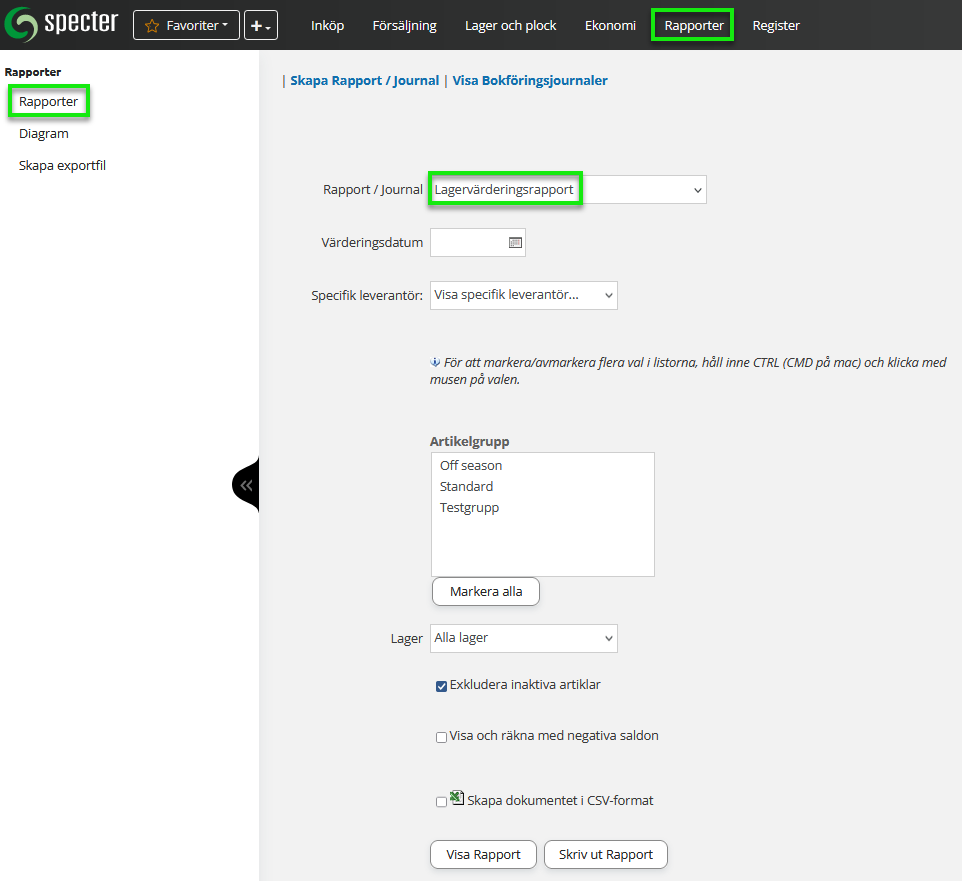Viewport: 962px width, 881px height.
Task: Uncheck Exkludera inaktiva artiklar
Action: pos(441,686)
